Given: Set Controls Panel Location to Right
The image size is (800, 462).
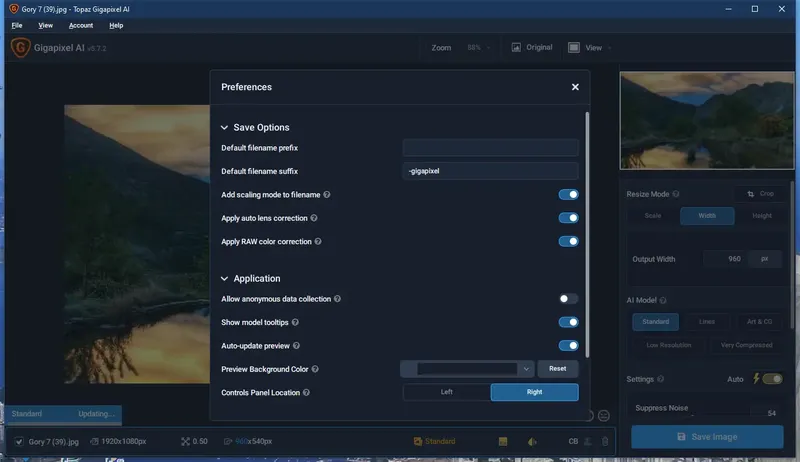Looking at the screenshot, I should pyautogui.click(x=534, y=392).
